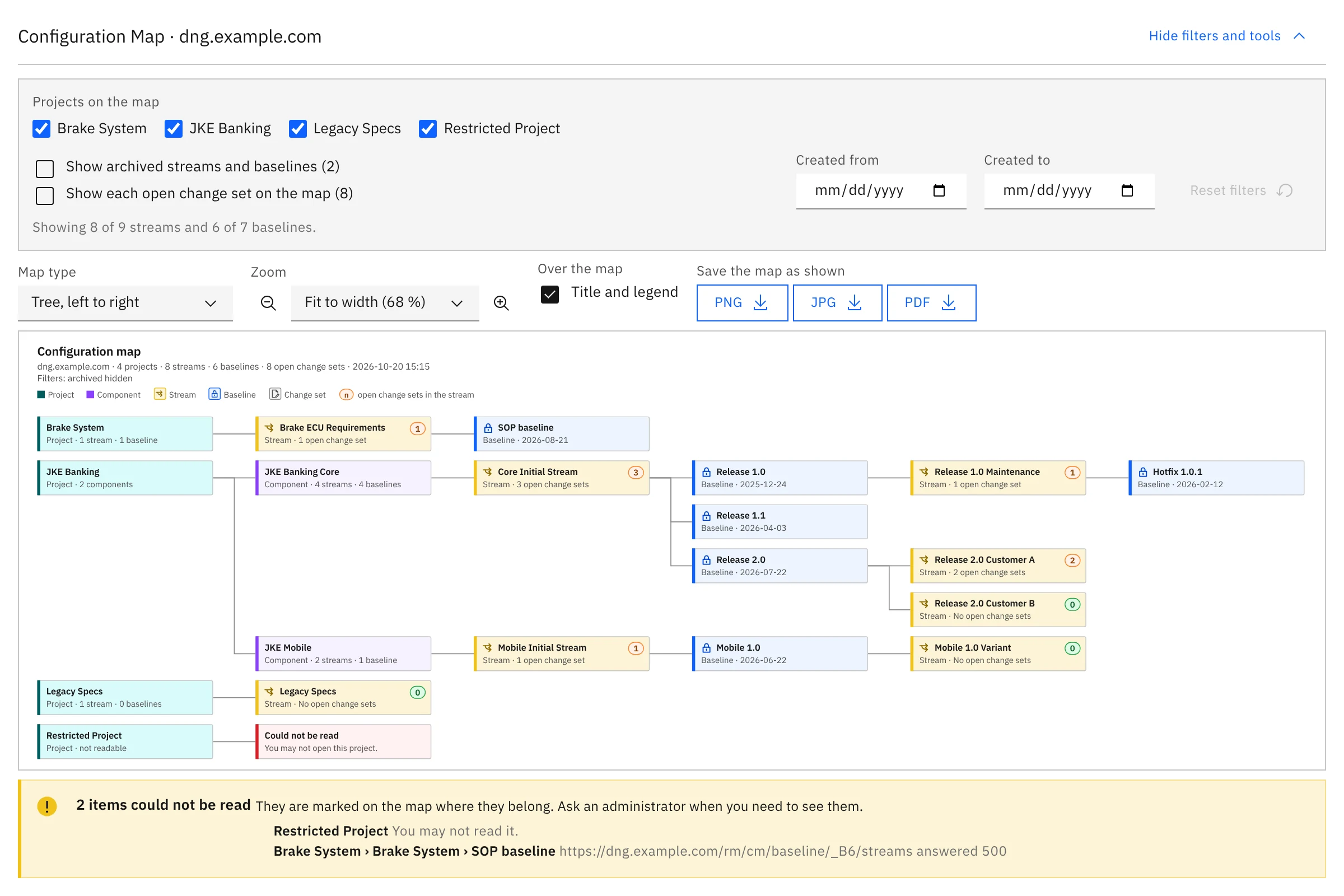Click the zero badge on Release 2.0 Customer B

tap(1072, 605)
